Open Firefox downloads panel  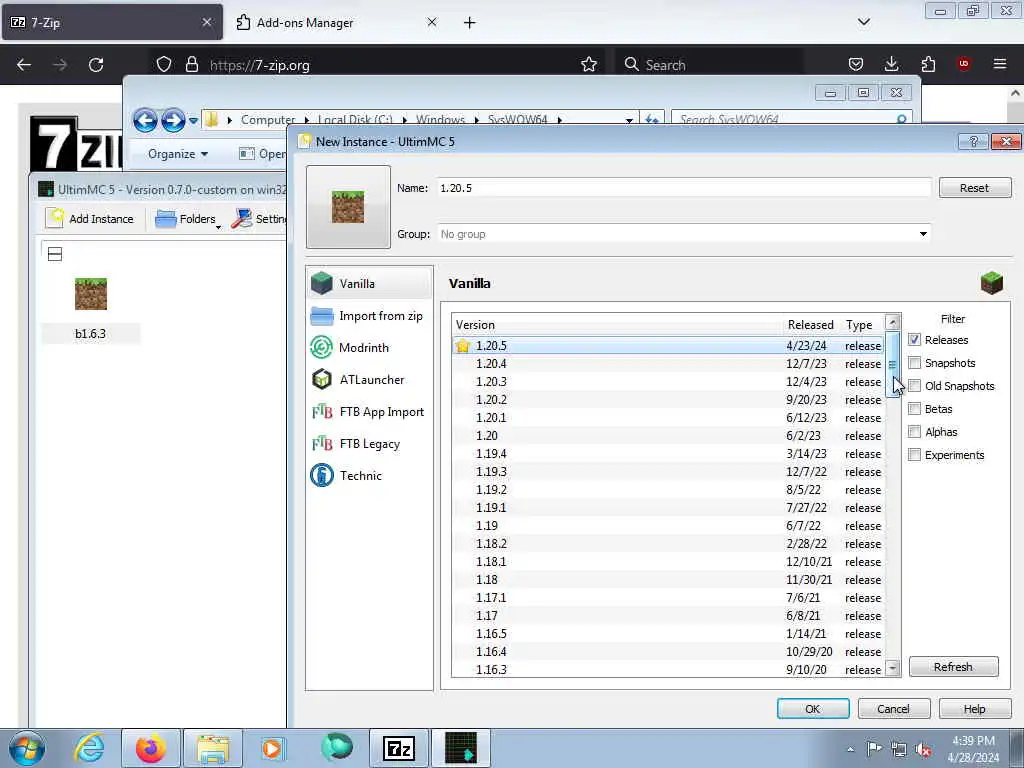891,64
